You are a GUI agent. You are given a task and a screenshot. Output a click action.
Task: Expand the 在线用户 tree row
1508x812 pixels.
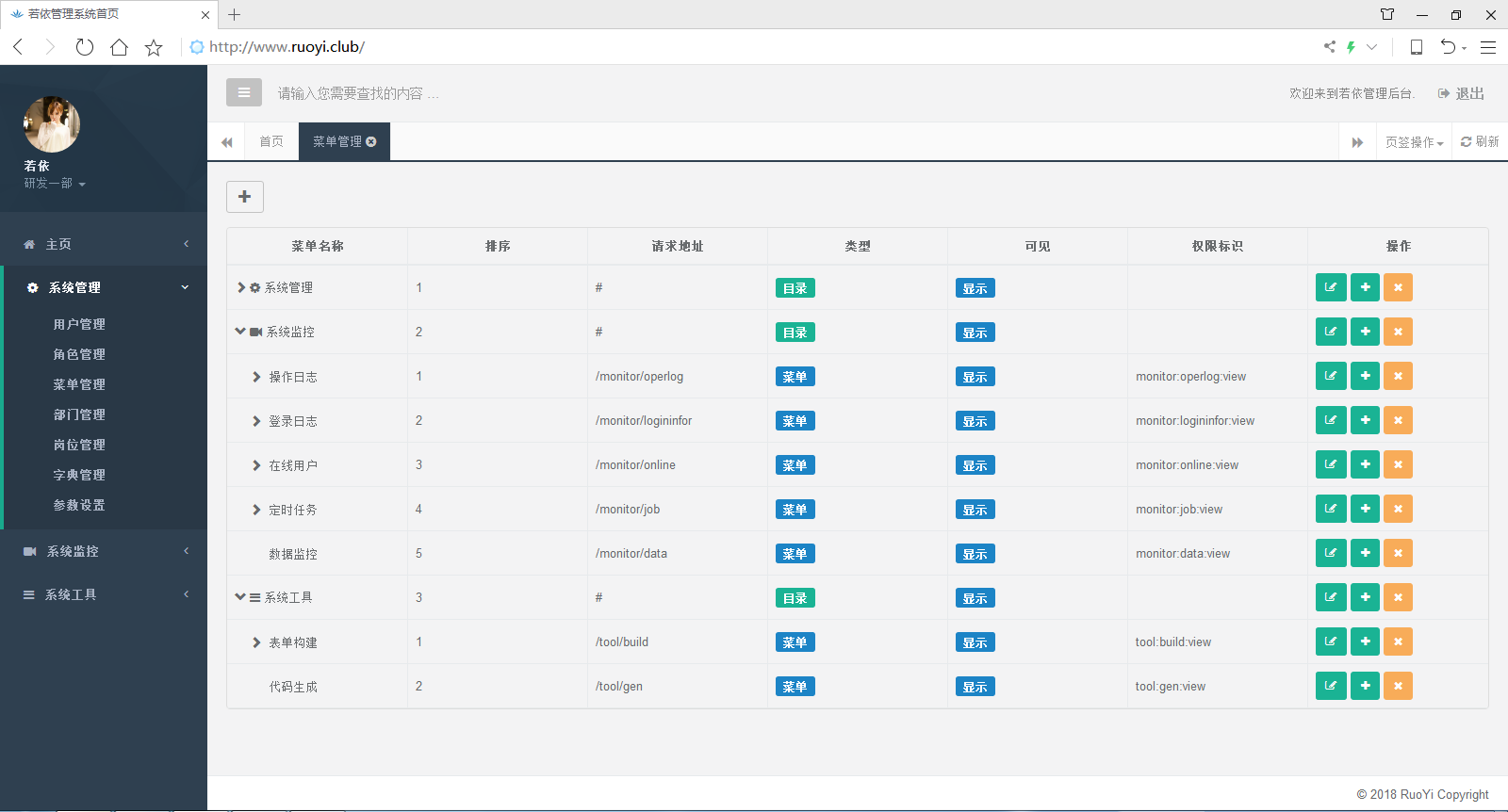click(x=256, y=465)
